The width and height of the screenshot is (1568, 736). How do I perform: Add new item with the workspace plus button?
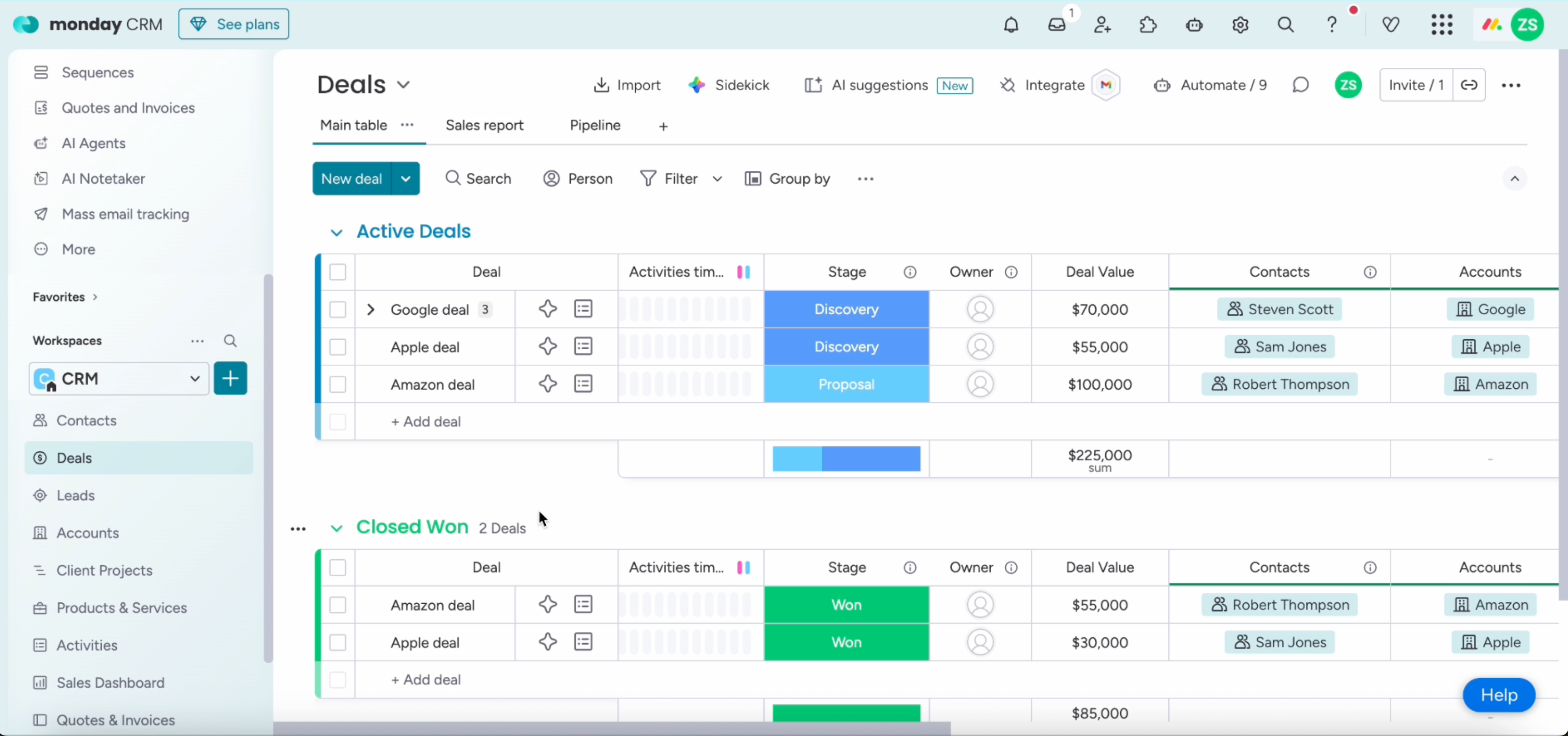click(x=231, y=378)
